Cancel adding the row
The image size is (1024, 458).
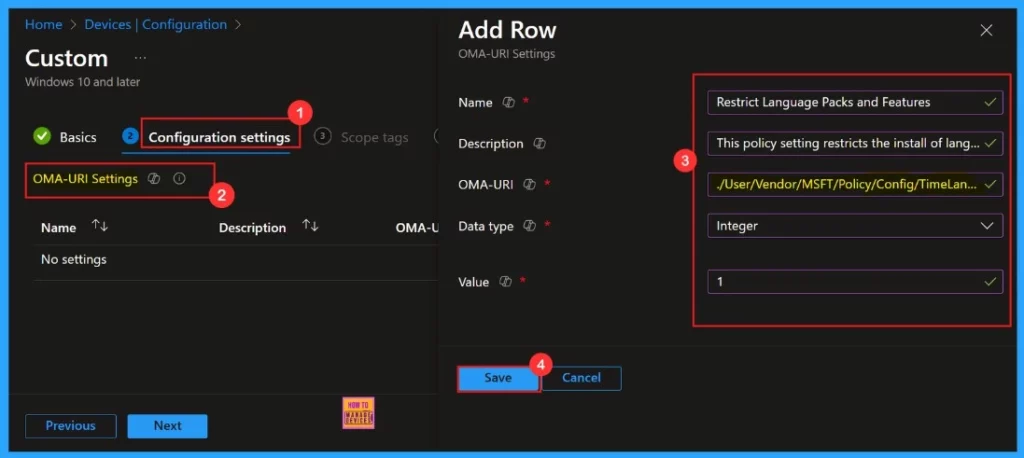click(x=581, y=378)
